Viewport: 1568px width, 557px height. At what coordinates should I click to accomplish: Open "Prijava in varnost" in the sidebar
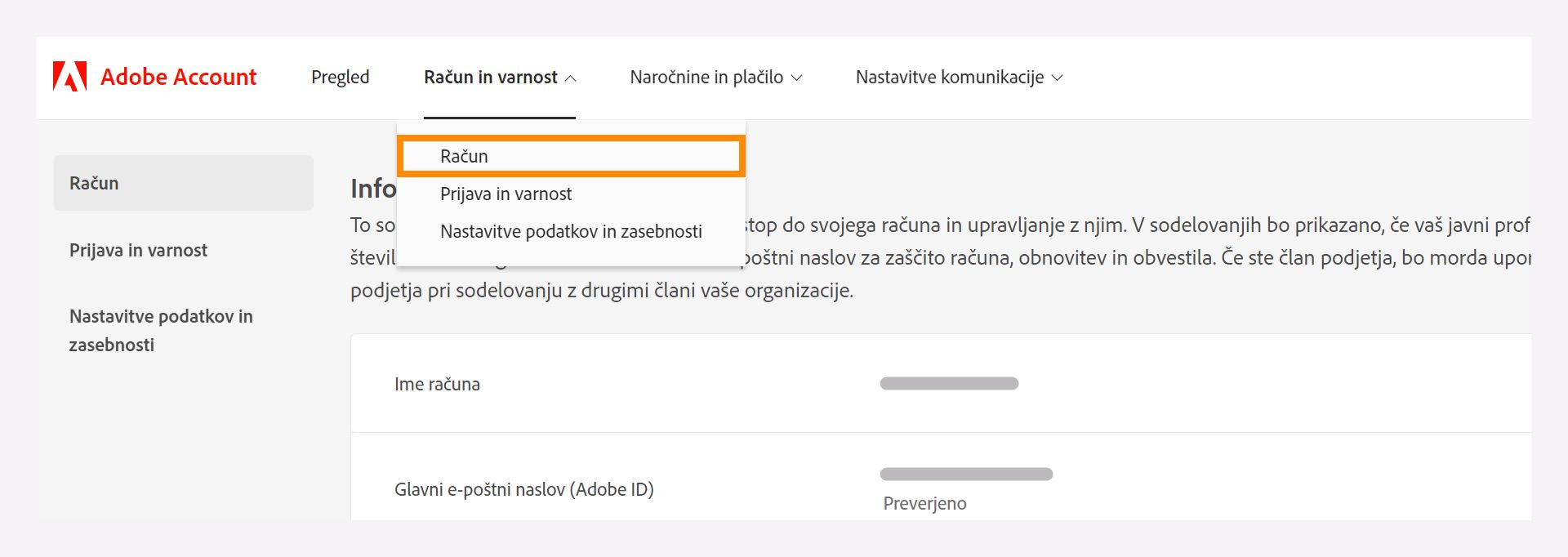click(138, 250)
